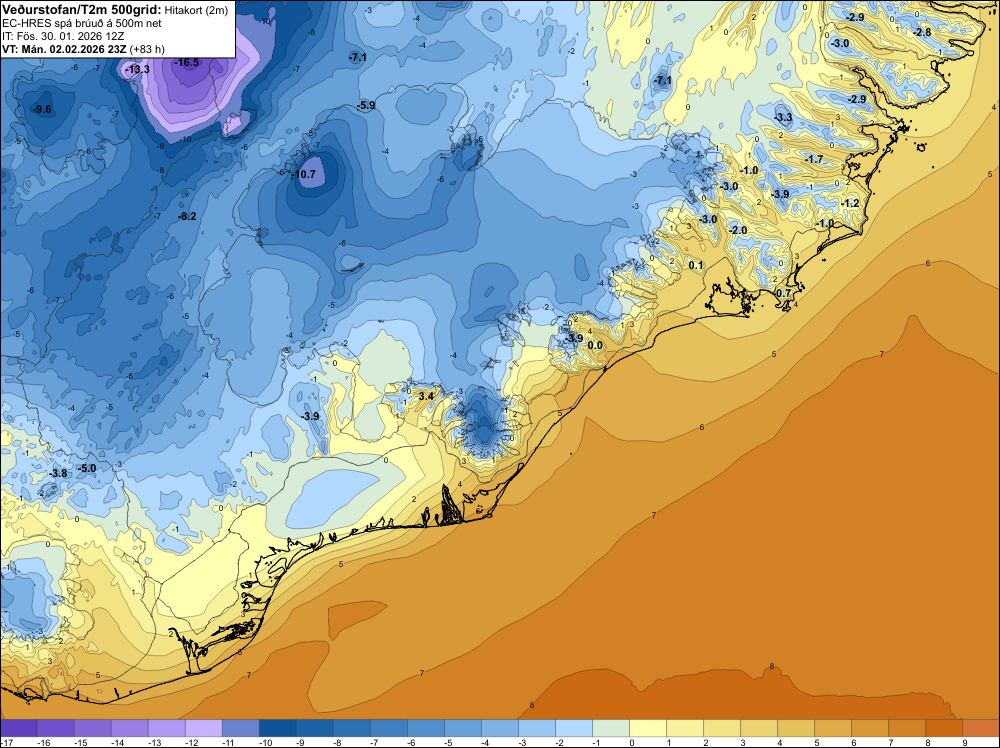1000x748 pixels.
Task: Click the legend swatch between 4 and 5
Action: [x=796, y=728]
